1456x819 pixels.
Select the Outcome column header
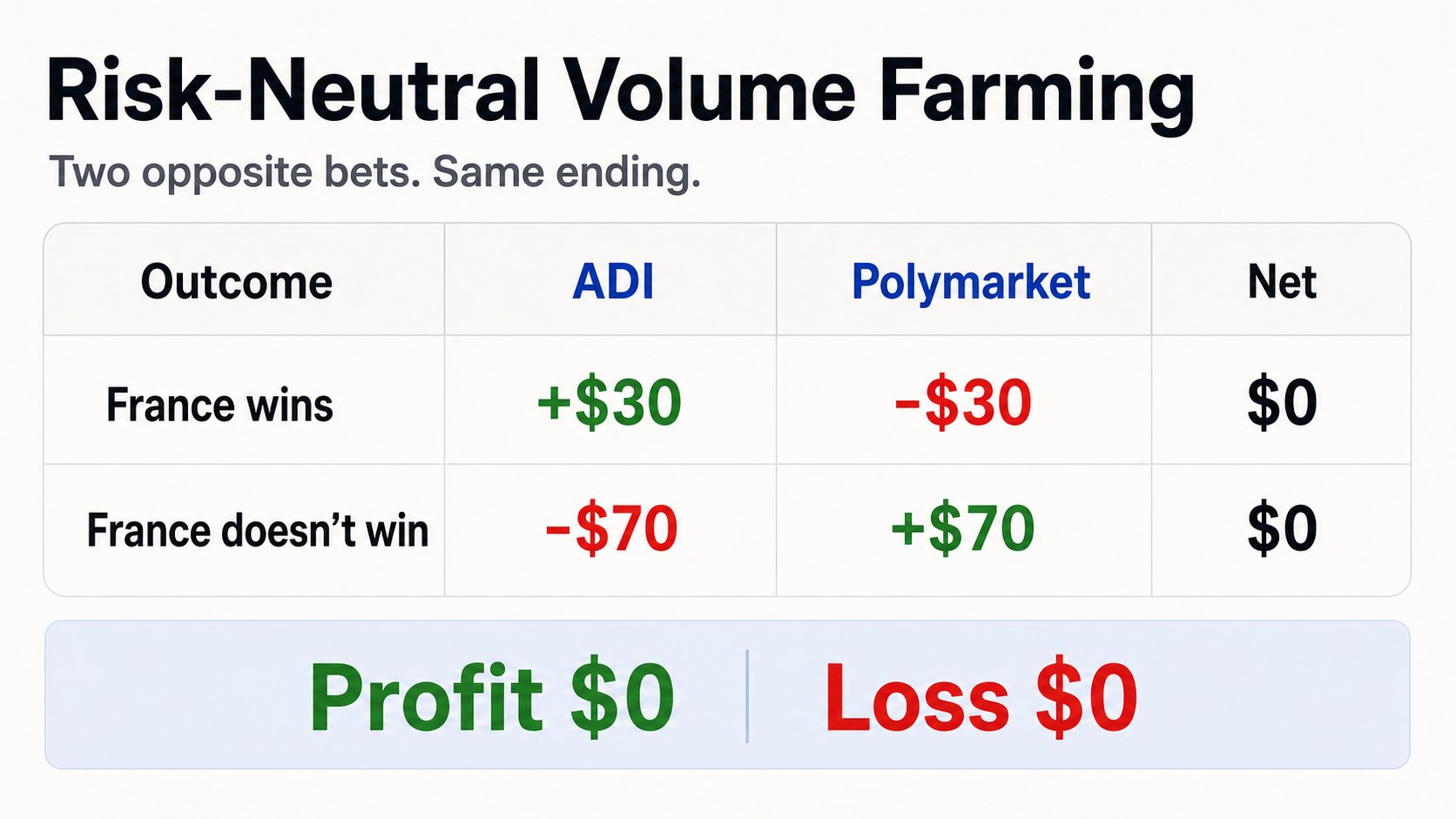(x=237, y=282)
